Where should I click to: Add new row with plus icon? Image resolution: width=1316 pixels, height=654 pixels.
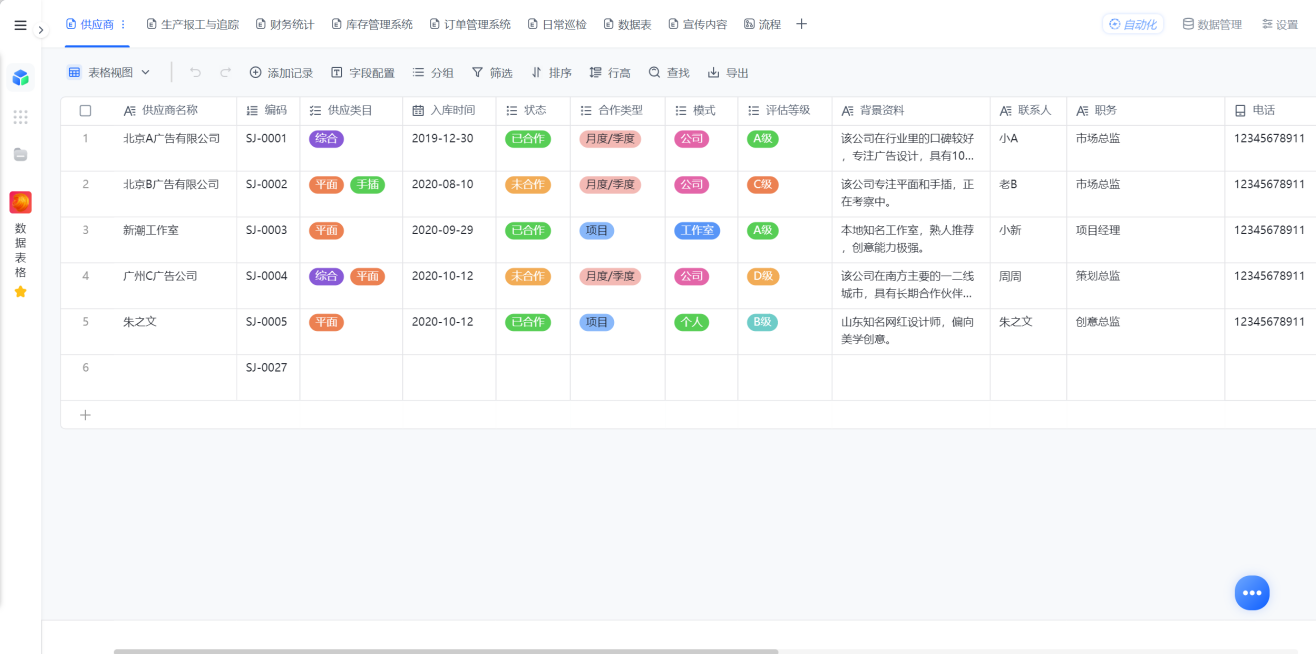(85, 415)
